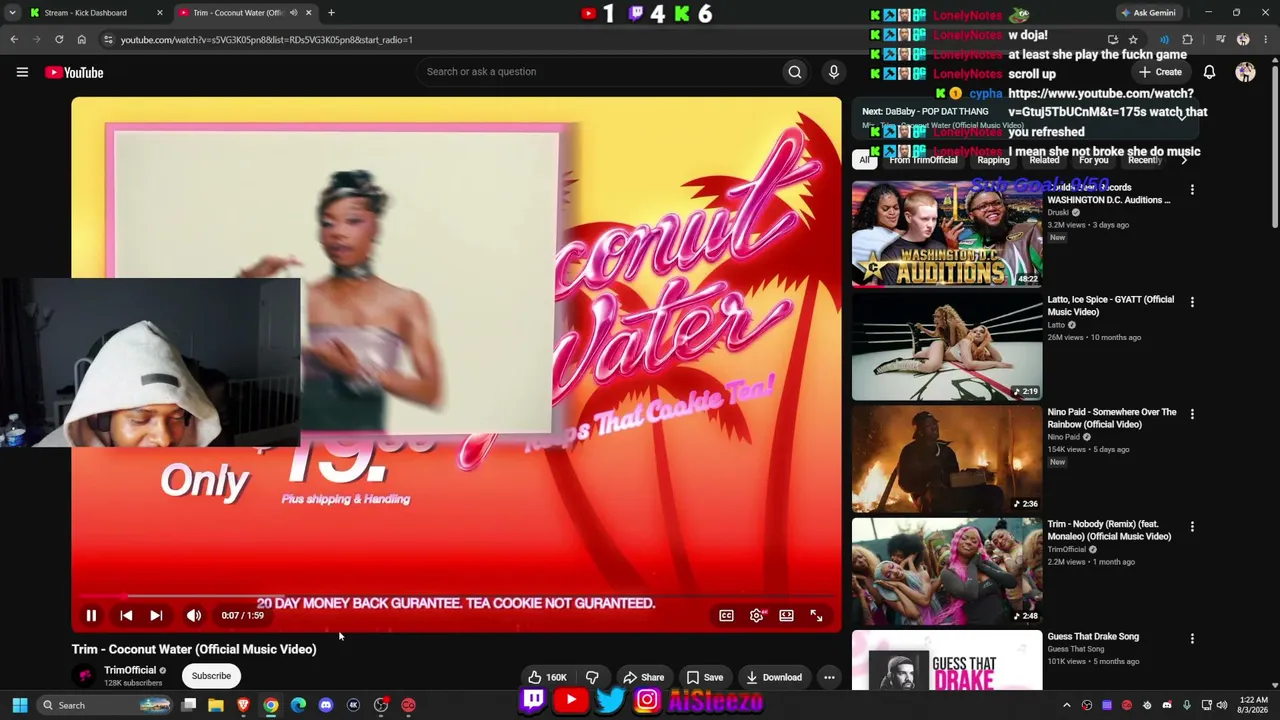Launch Brave browser from the taskbar

tap(243, 705)
